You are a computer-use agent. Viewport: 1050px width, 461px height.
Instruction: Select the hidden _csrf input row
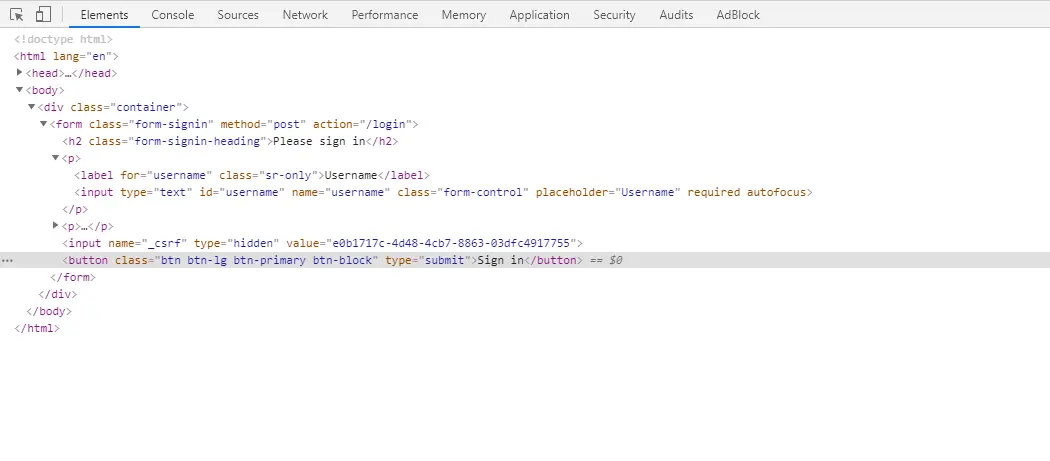click(x=323, y=243)
